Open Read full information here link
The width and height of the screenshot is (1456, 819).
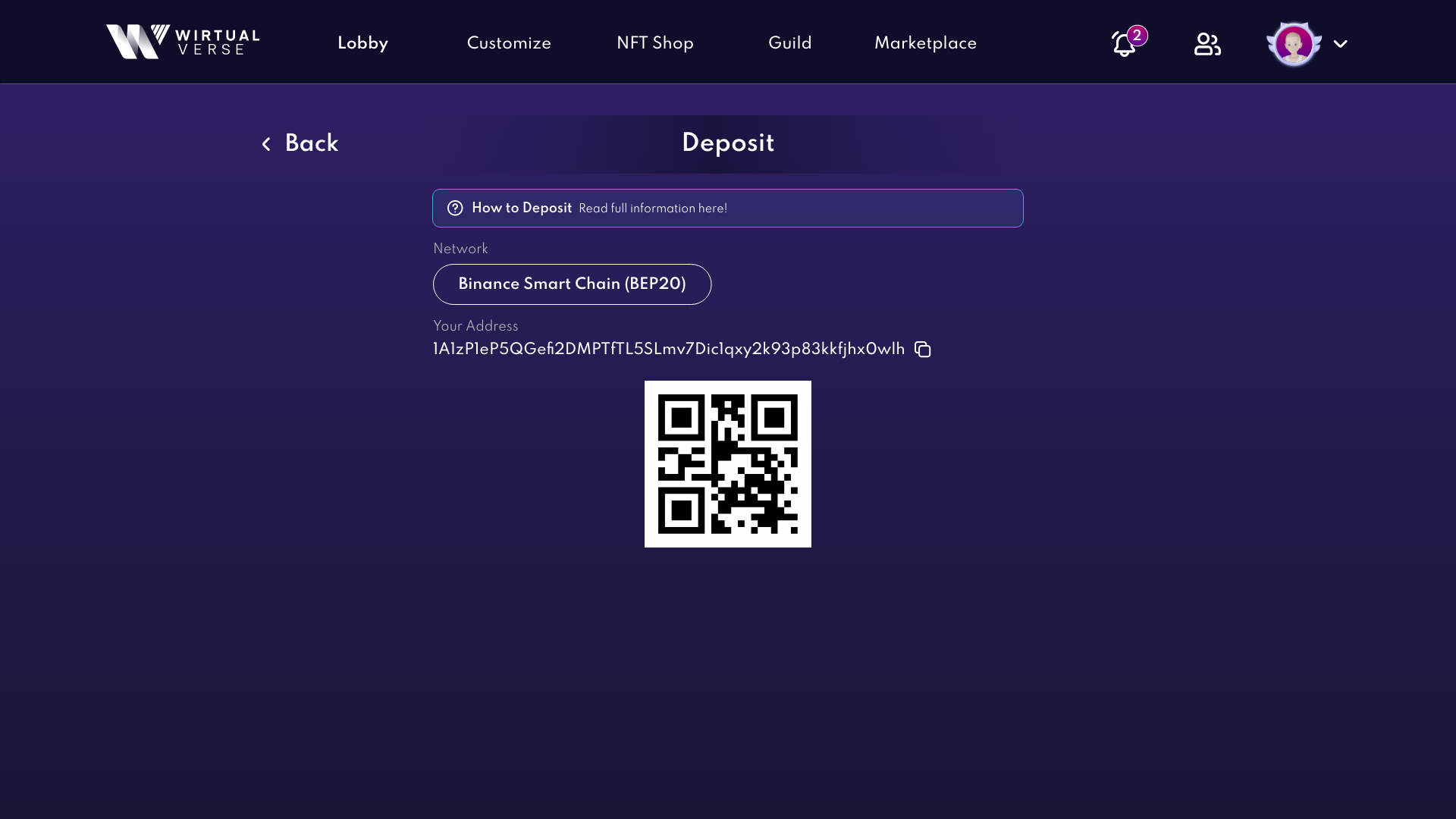click(653, 209)
